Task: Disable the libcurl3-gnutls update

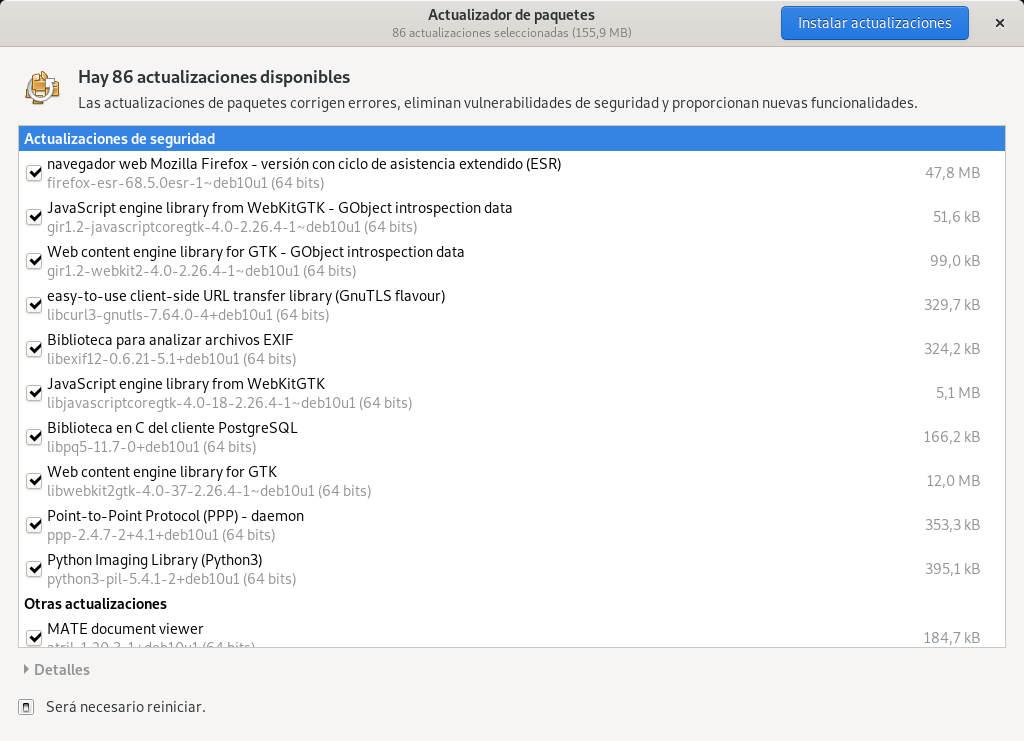Action: coord(33,305)
